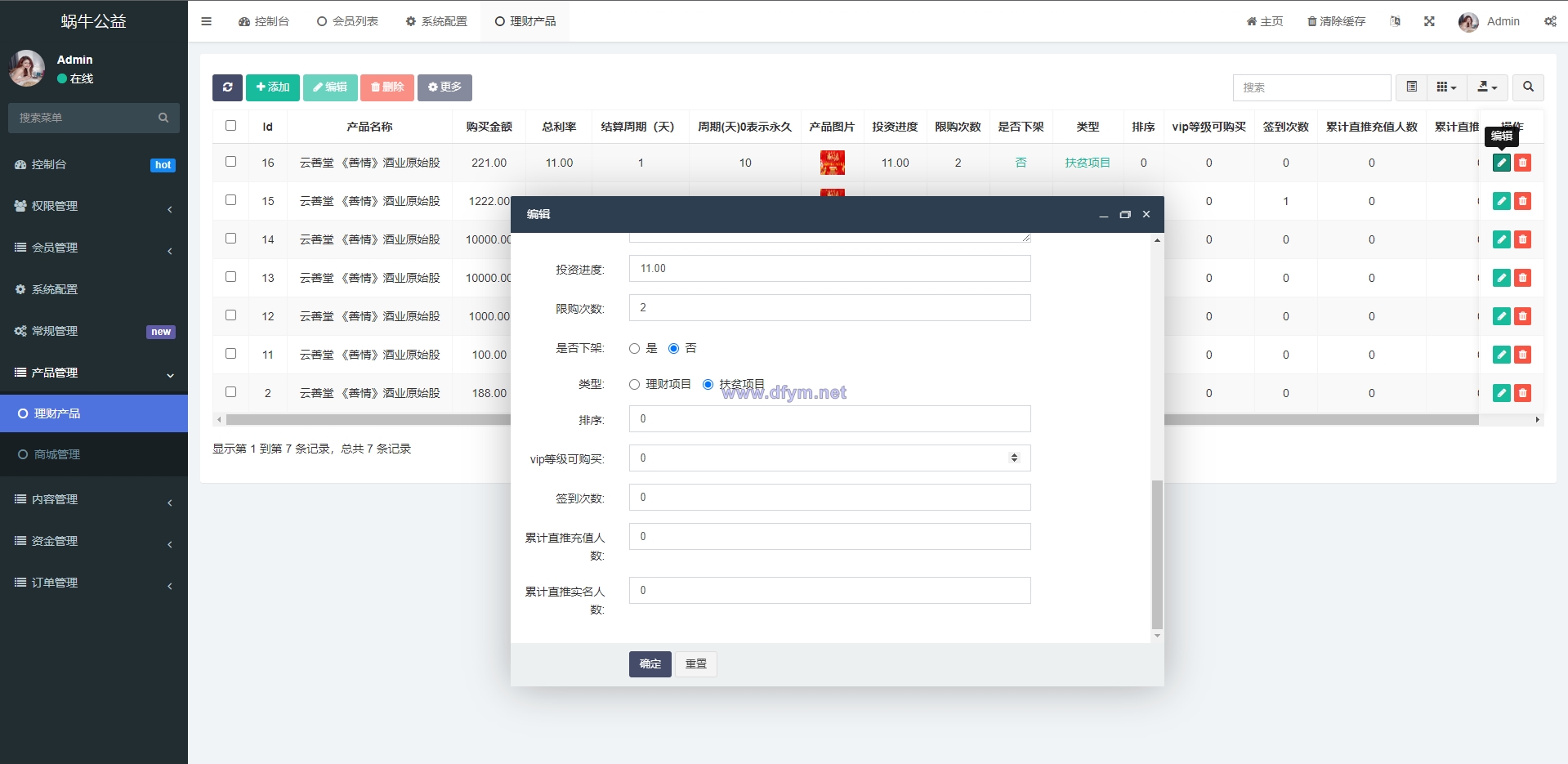Screen dimensions: 1568x764
Task: Expand 资金管理 sidebar menu
Action: point(94,541)
